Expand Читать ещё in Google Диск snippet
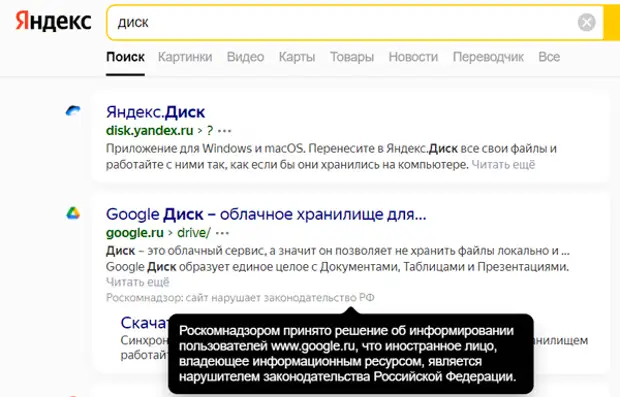This screenshot has width=620, height=397. coord(138,282)
